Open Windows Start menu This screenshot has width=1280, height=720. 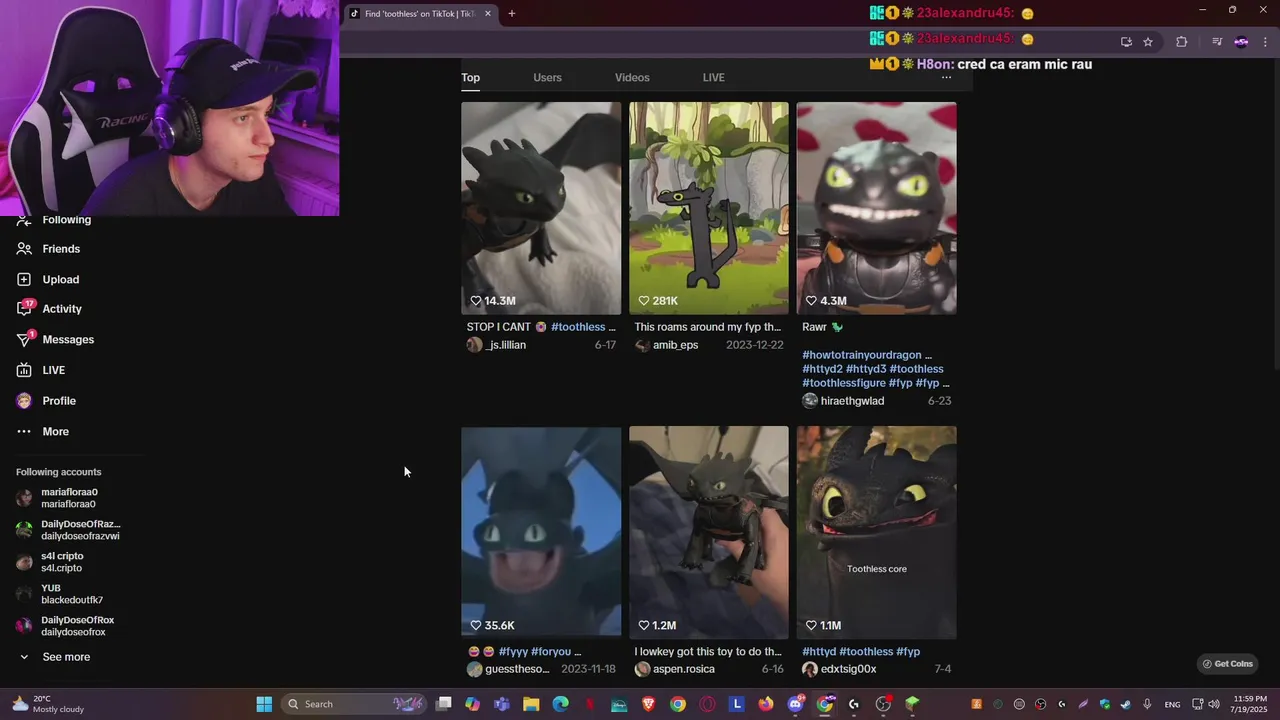coord(264,704)
